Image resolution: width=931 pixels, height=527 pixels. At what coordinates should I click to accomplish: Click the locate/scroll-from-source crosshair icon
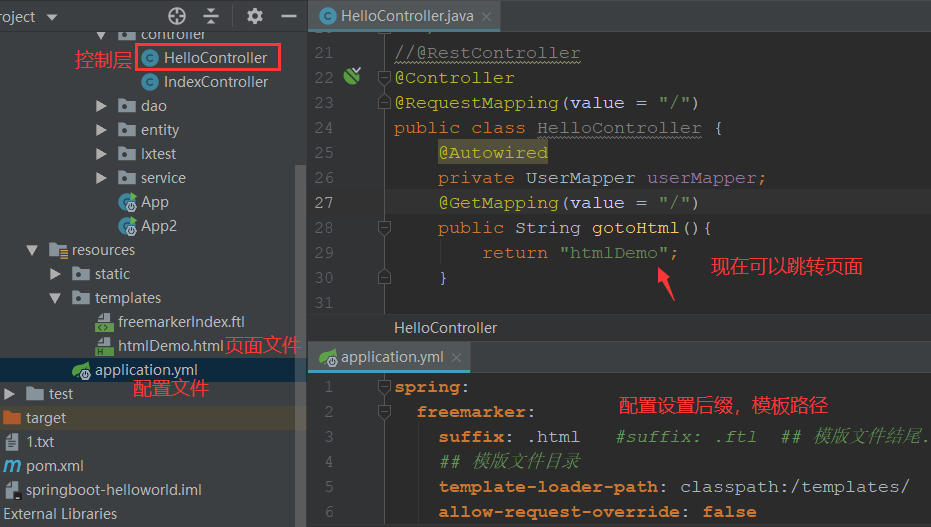(176, 16)
